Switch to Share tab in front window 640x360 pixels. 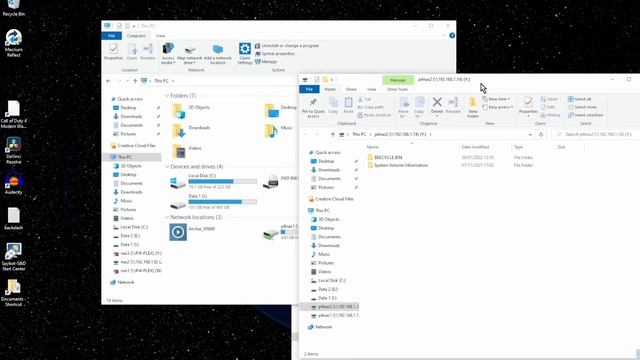click(351, 89)
